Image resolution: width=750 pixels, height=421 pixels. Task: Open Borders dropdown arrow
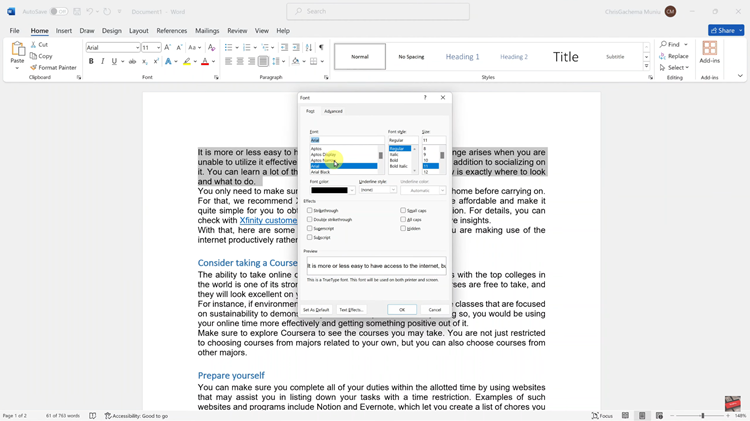pos(322,61)
